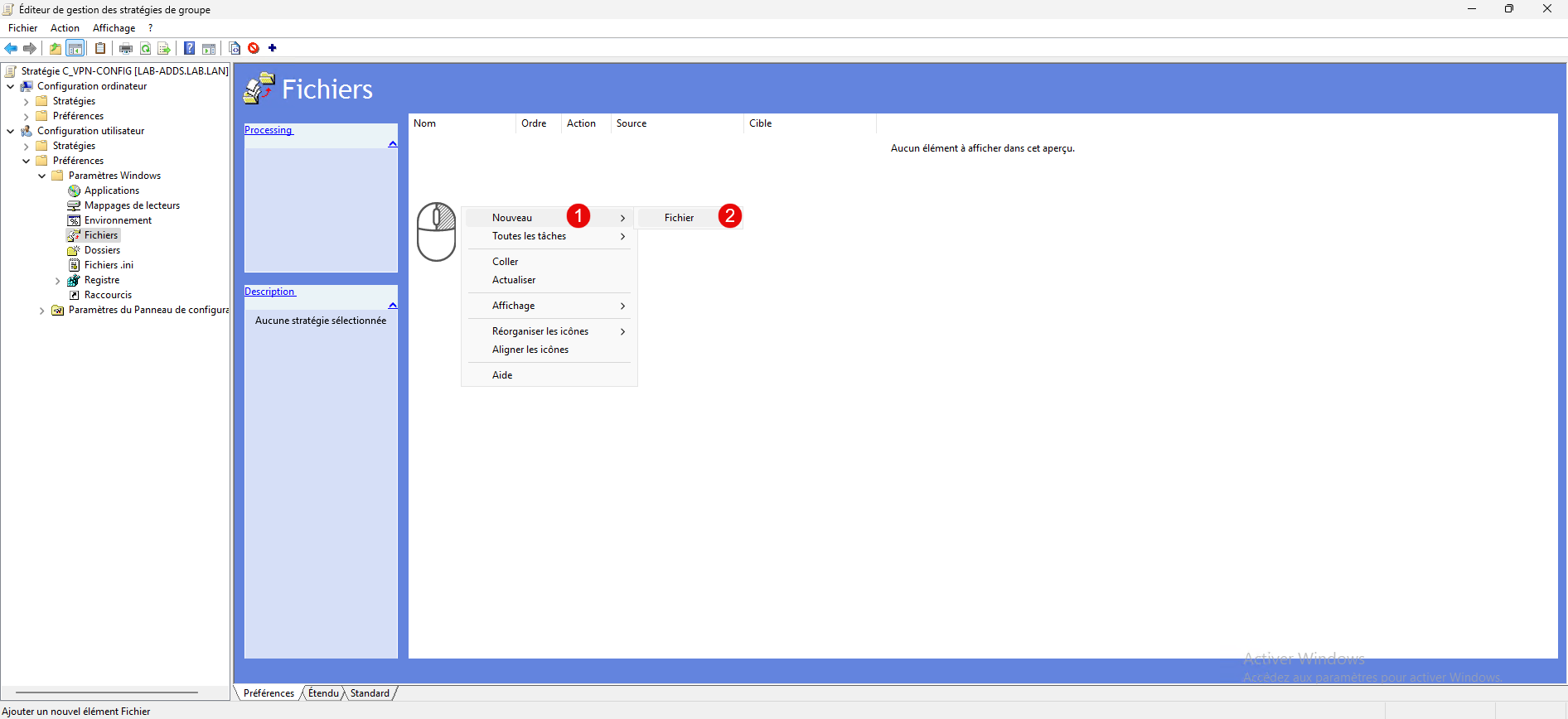Switch to the Standard tab
1568x719 pixels.
[370, 693]
